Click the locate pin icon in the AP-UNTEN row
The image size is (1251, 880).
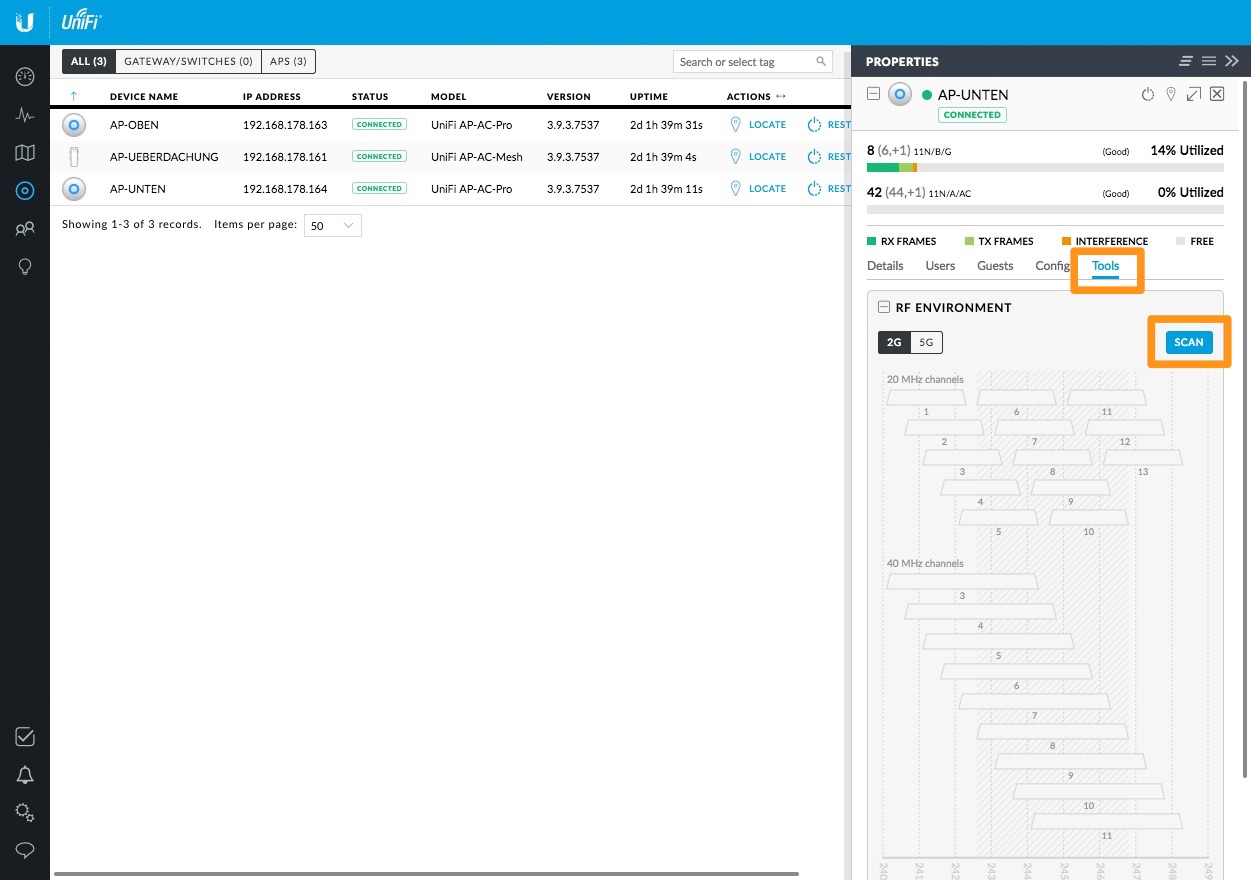(736, 189)
